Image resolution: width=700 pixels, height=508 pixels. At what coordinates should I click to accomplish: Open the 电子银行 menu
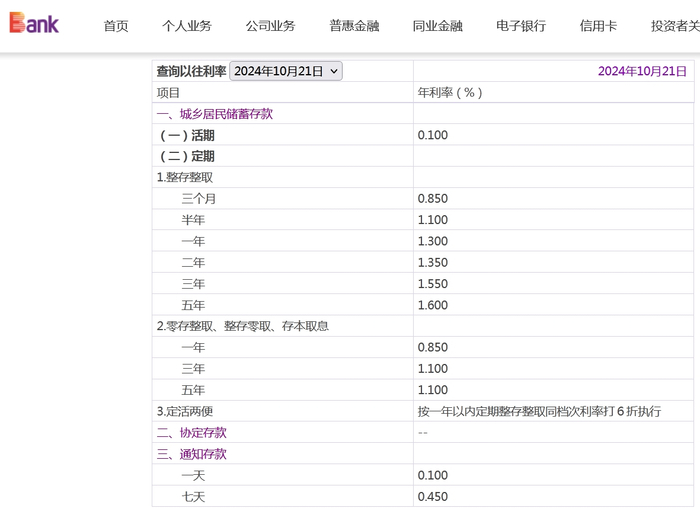click(x=521, y=26)
